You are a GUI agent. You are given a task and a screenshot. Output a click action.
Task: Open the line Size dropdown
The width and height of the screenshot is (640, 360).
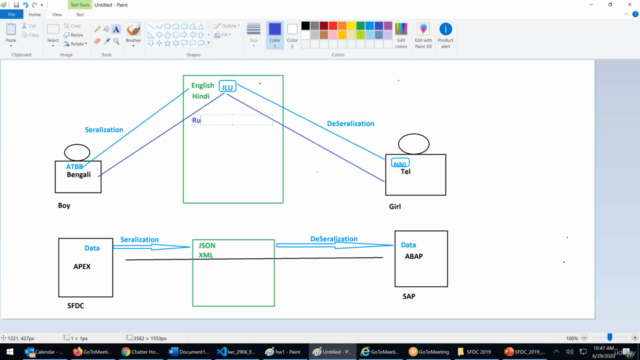(253, 35)
